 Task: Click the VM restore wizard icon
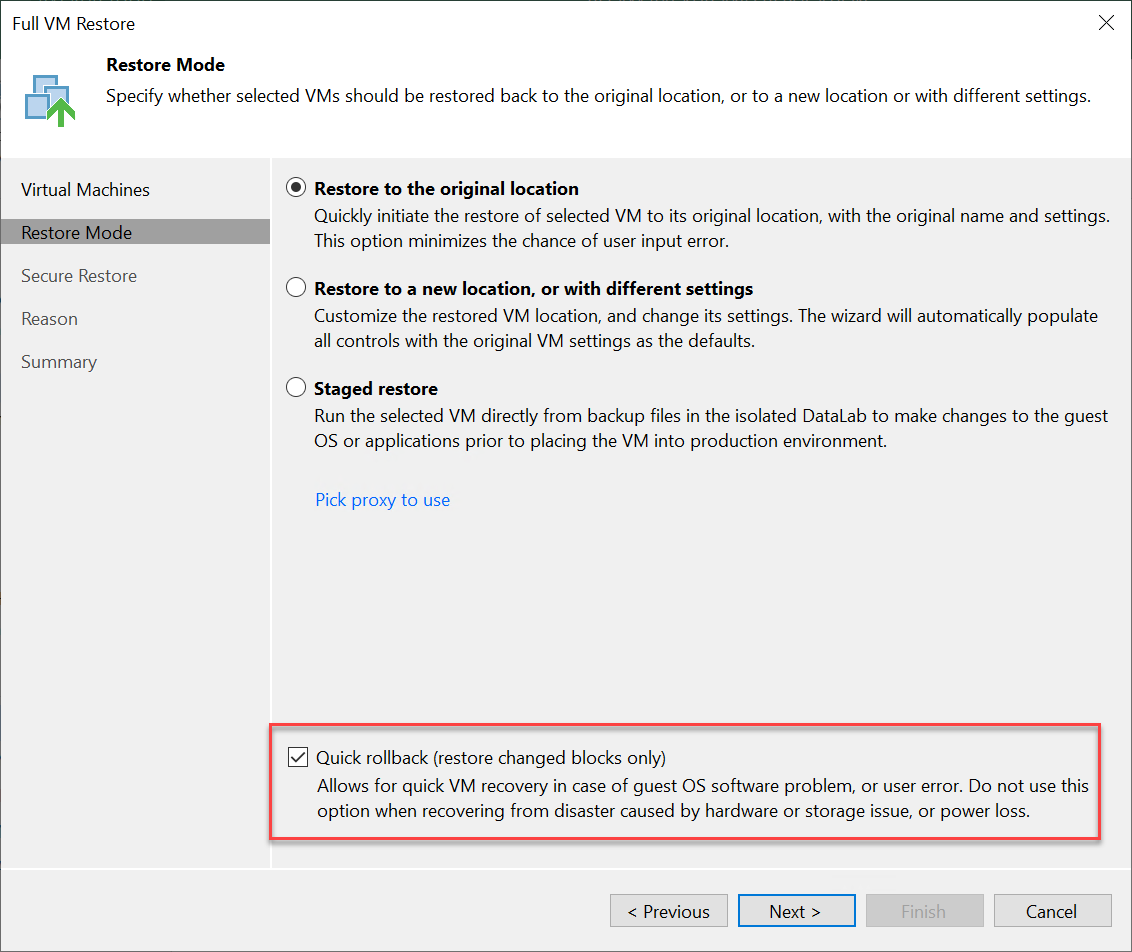click(x=50, y=100)
